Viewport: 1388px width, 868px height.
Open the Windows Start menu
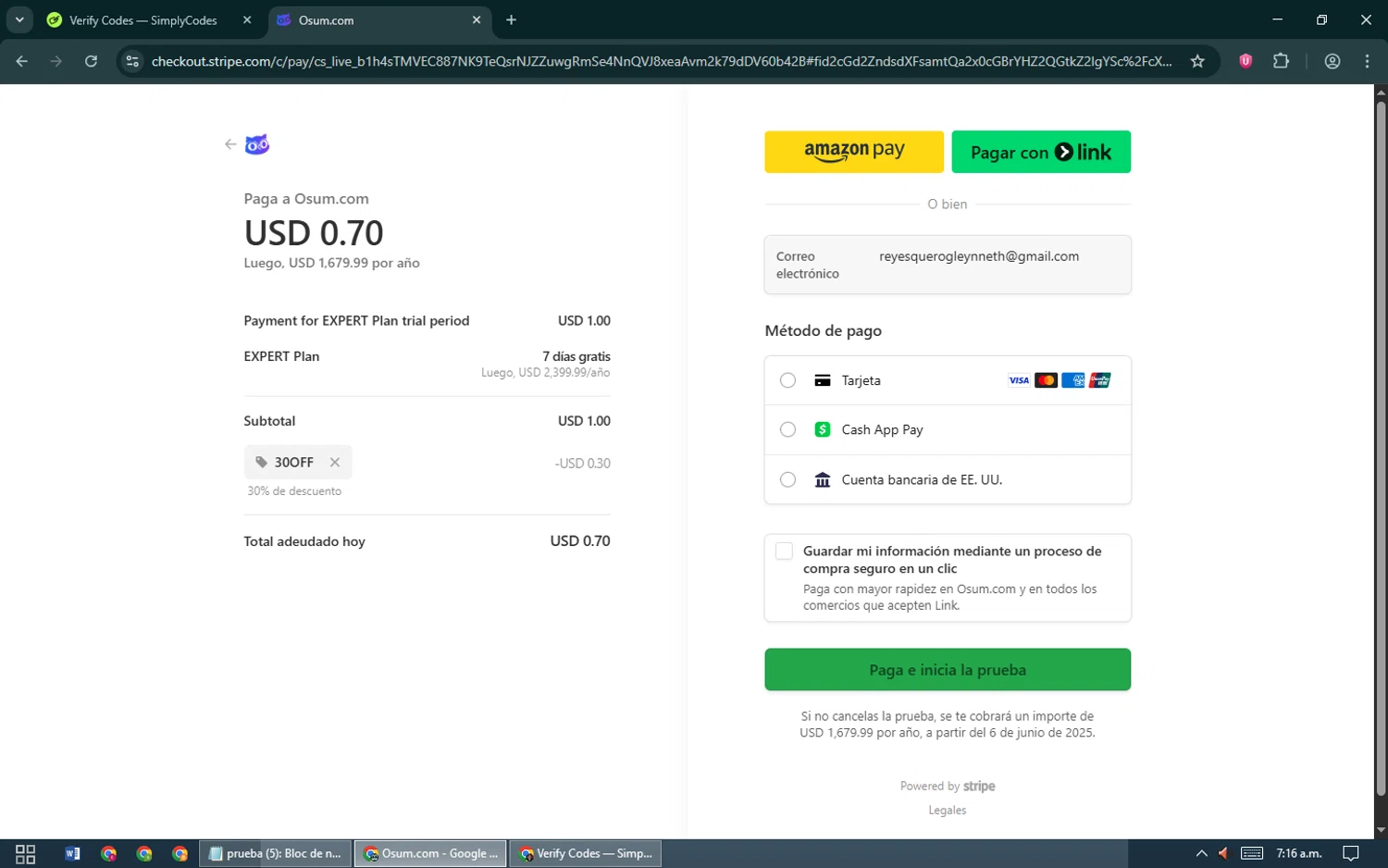pos(25,853)
